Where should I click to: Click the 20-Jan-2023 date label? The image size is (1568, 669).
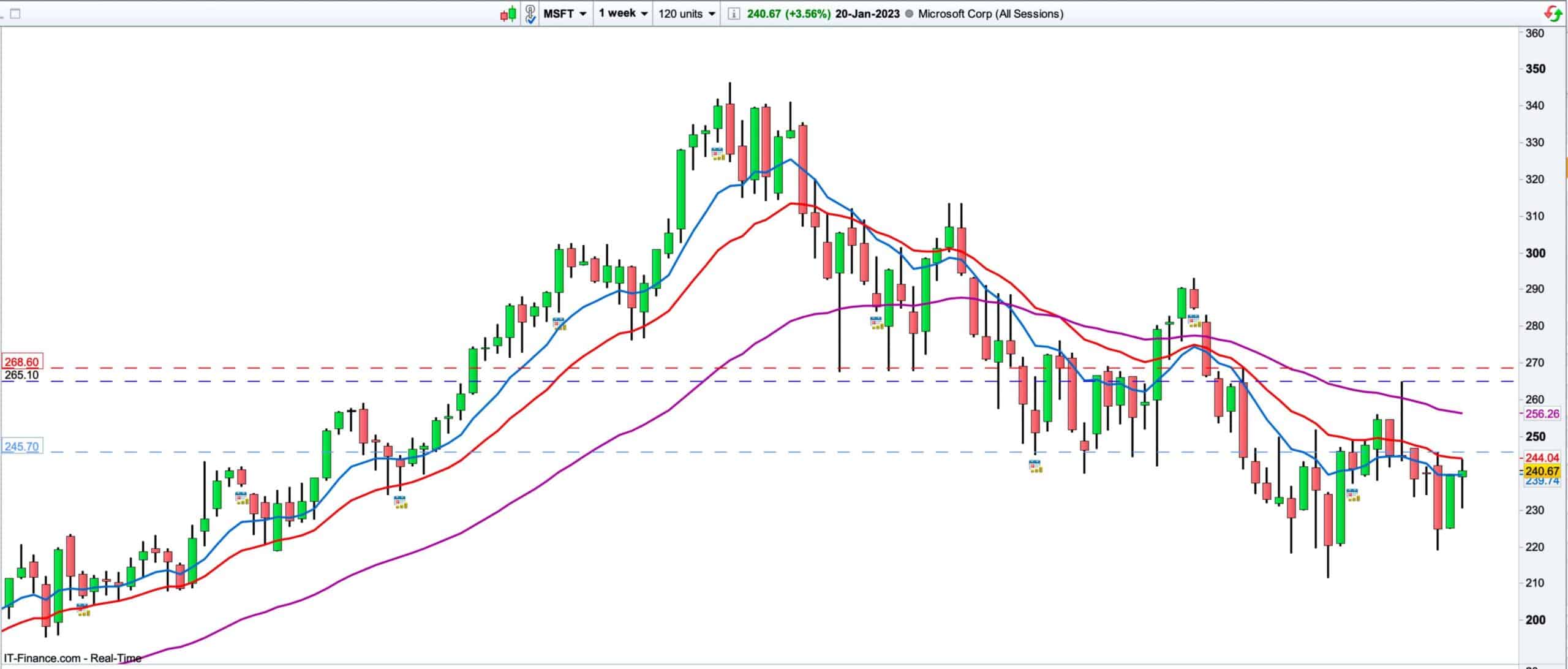click(x=867, y=13)
